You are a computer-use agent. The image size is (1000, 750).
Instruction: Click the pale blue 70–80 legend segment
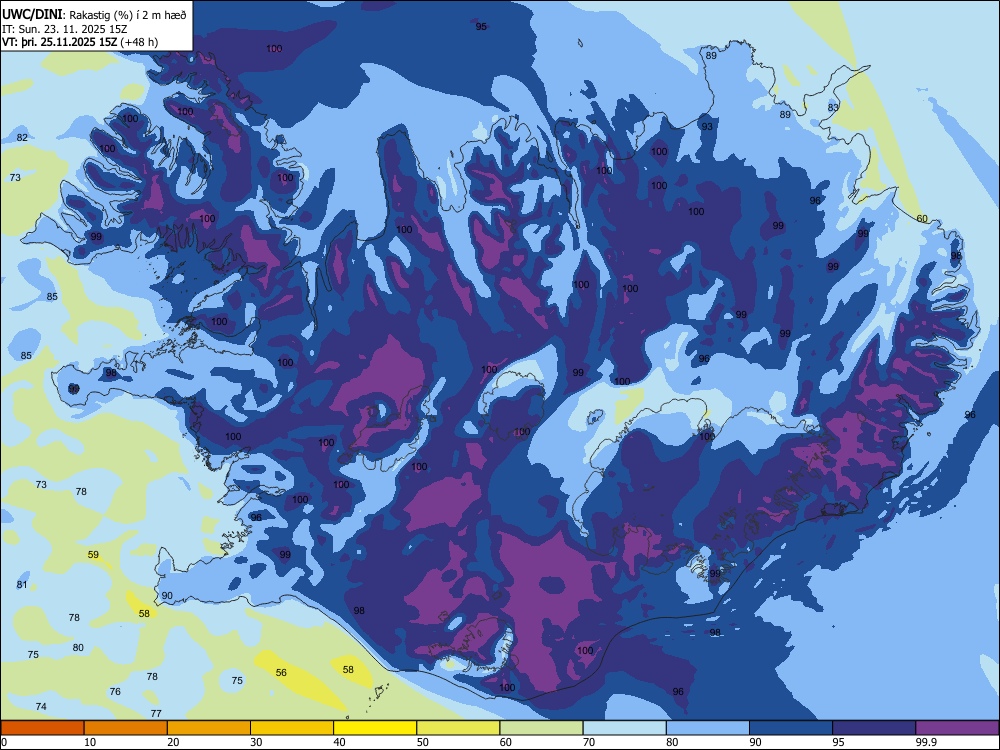[624, 728]
